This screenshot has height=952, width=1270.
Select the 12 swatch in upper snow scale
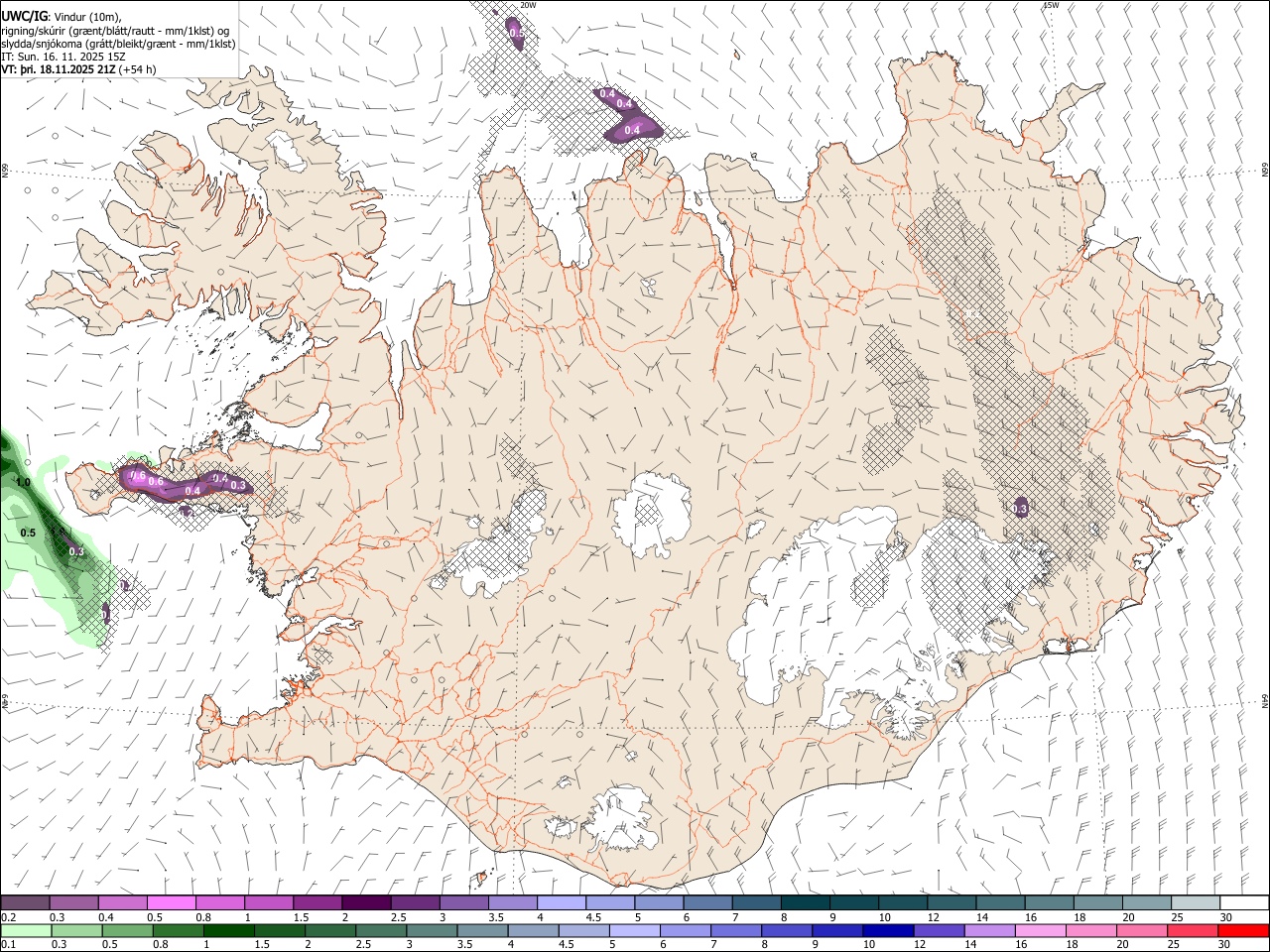pos(952,902)
